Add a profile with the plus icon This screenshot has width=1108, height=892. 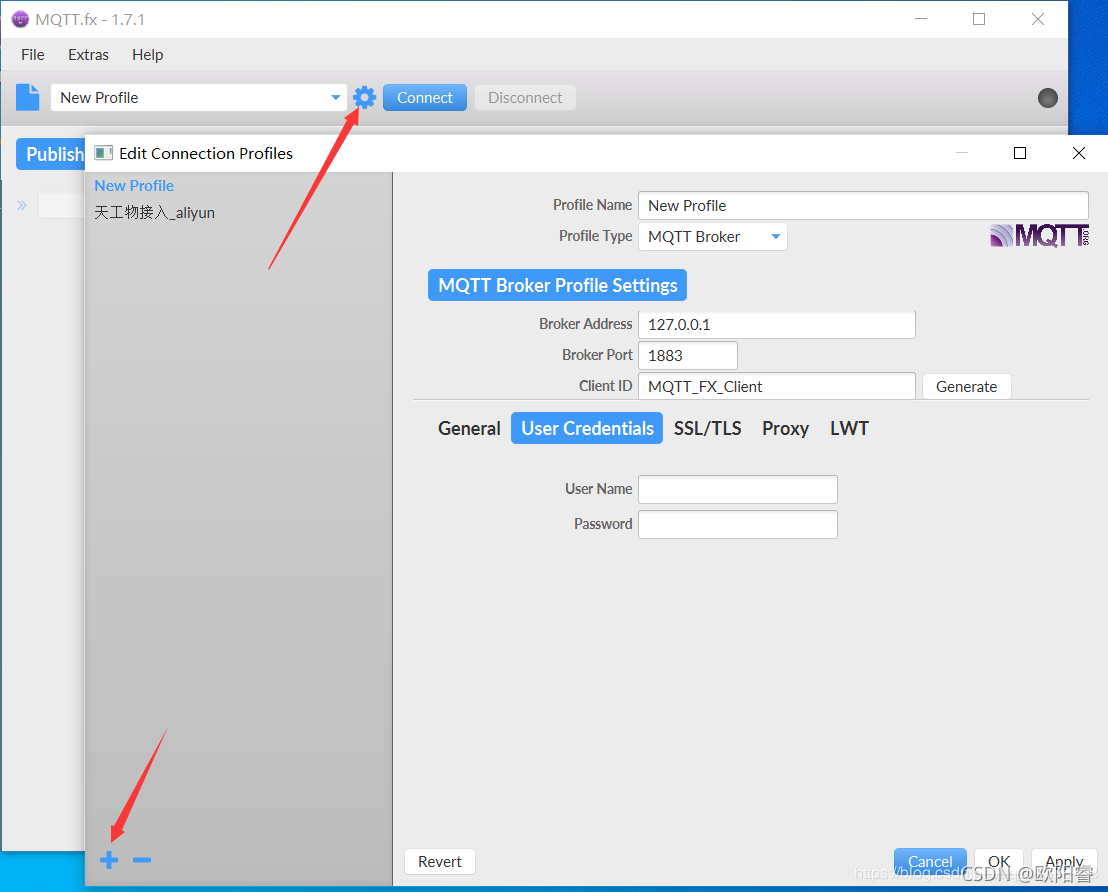(109, 859)
